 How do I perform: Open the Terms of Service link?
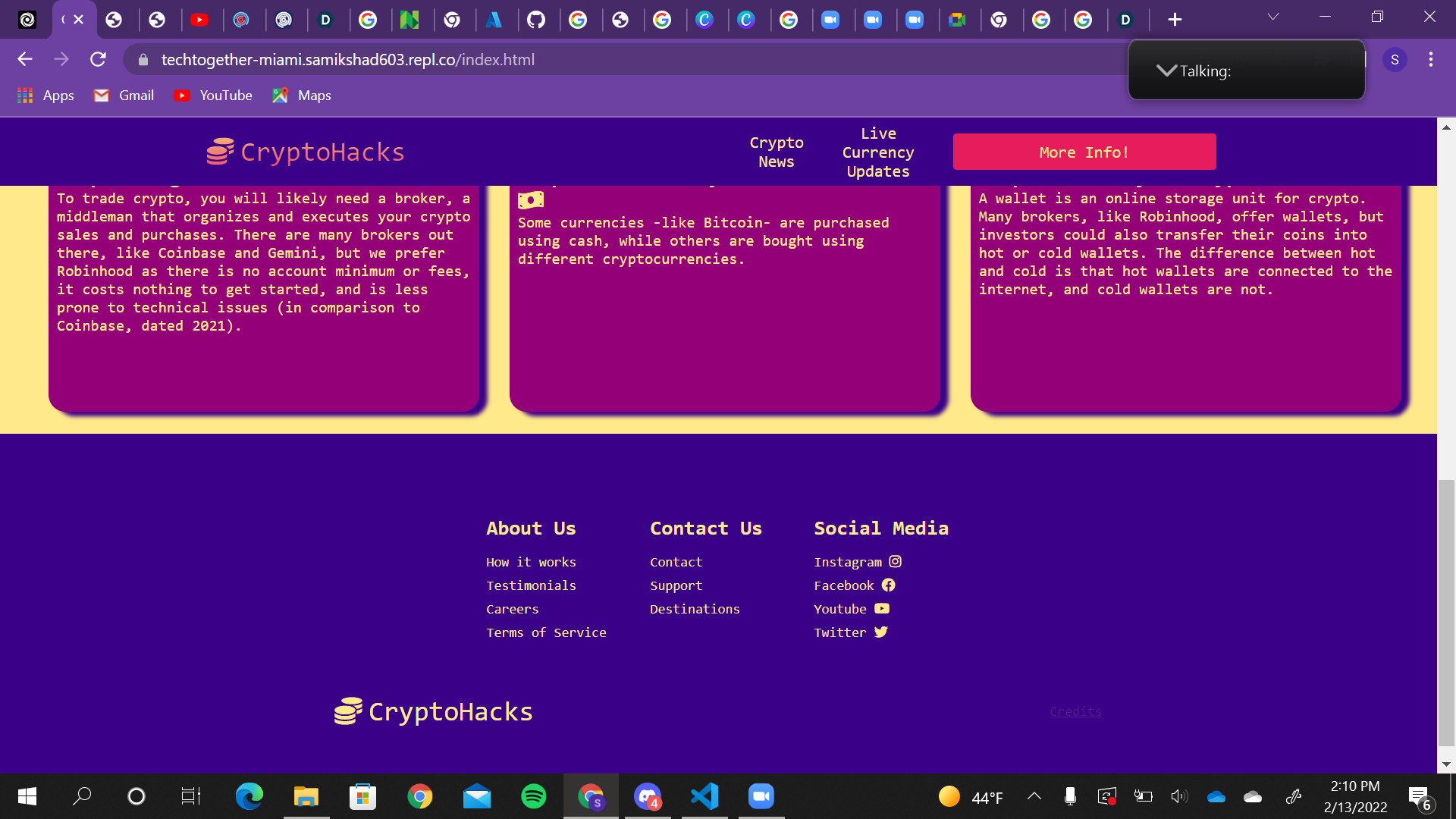pos(546,632)
